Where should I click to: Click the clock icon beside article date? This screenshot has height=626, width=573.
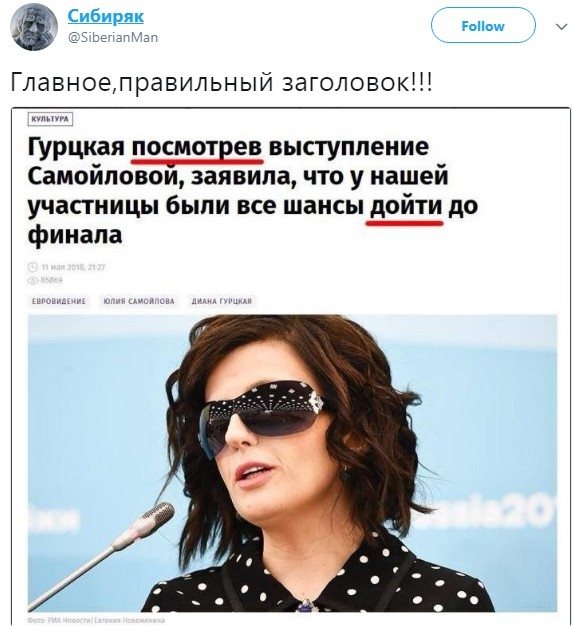pyautogui.click(x=33, y=267)
